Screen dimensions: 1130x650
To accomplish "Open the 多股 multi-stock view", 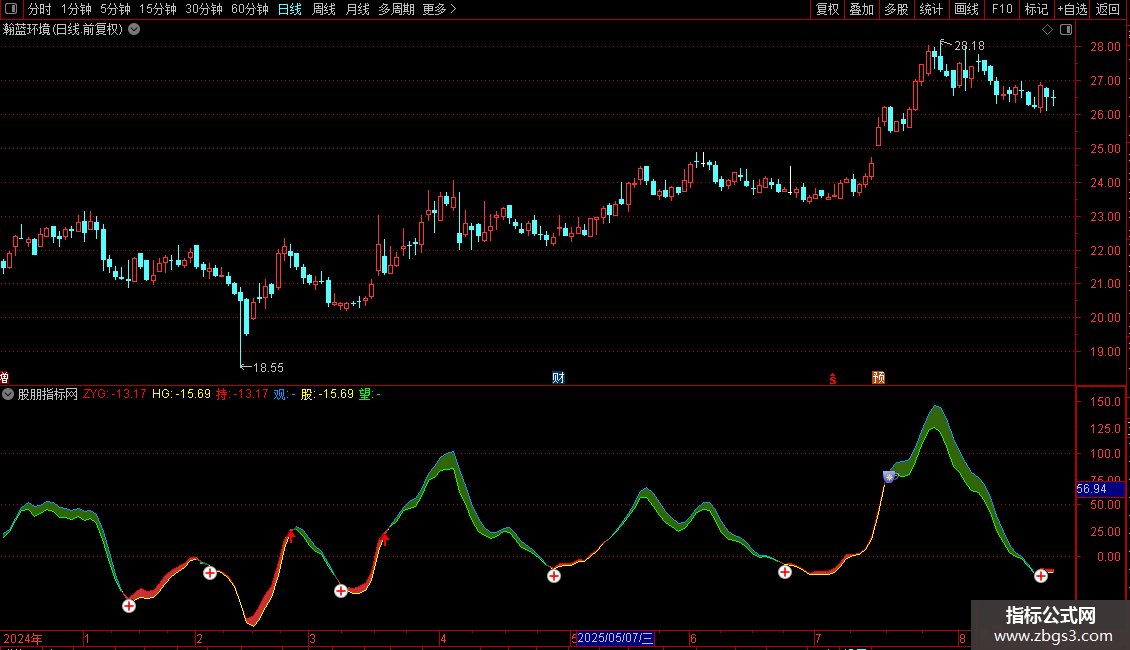I will pos(897,9).
